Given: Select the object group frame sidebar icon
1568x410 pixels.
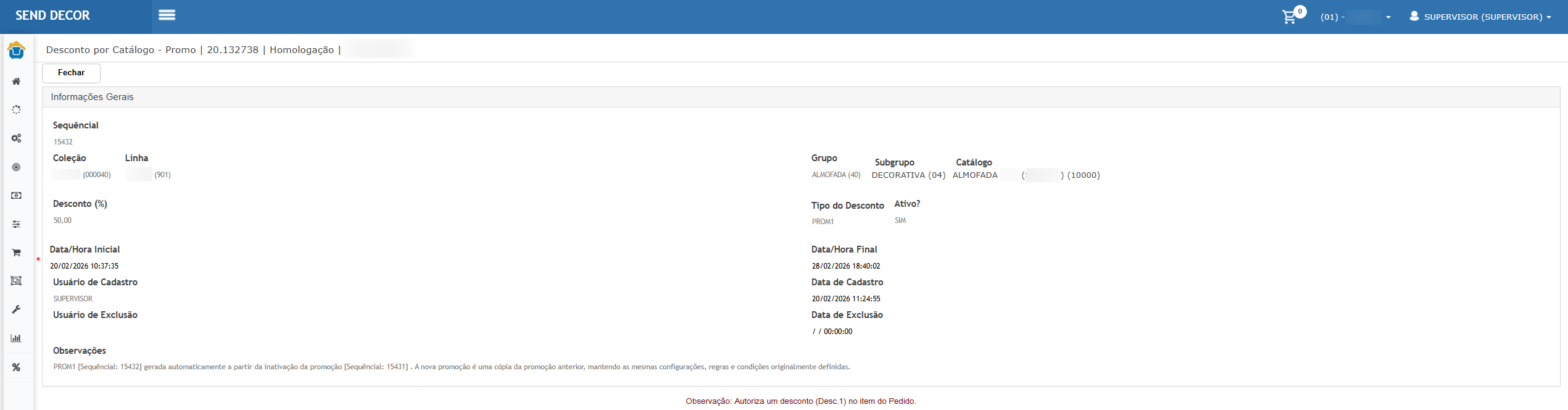Looking at the screenshot, I should 16,281.
